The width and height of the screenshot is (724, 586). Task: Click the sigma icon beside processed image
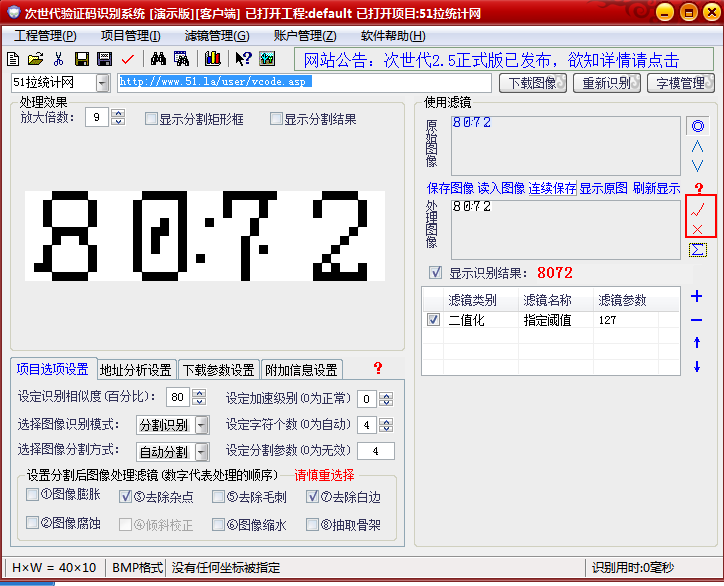pyautogui.click(x=698, y=249)
